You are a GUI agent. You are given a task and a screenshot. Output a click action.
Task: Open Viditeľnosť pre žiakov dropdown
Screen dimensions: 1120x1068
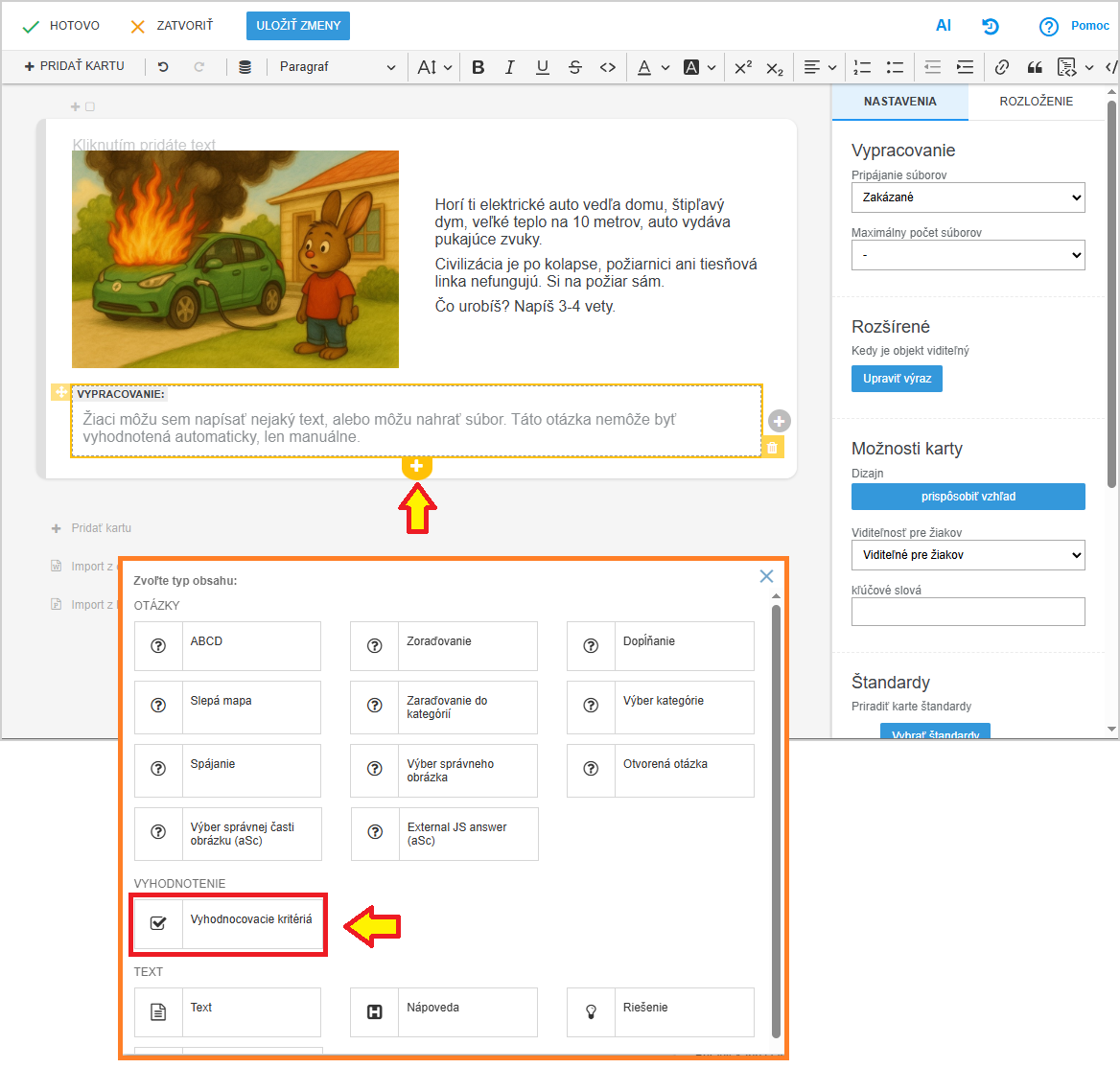pos(968,555)
